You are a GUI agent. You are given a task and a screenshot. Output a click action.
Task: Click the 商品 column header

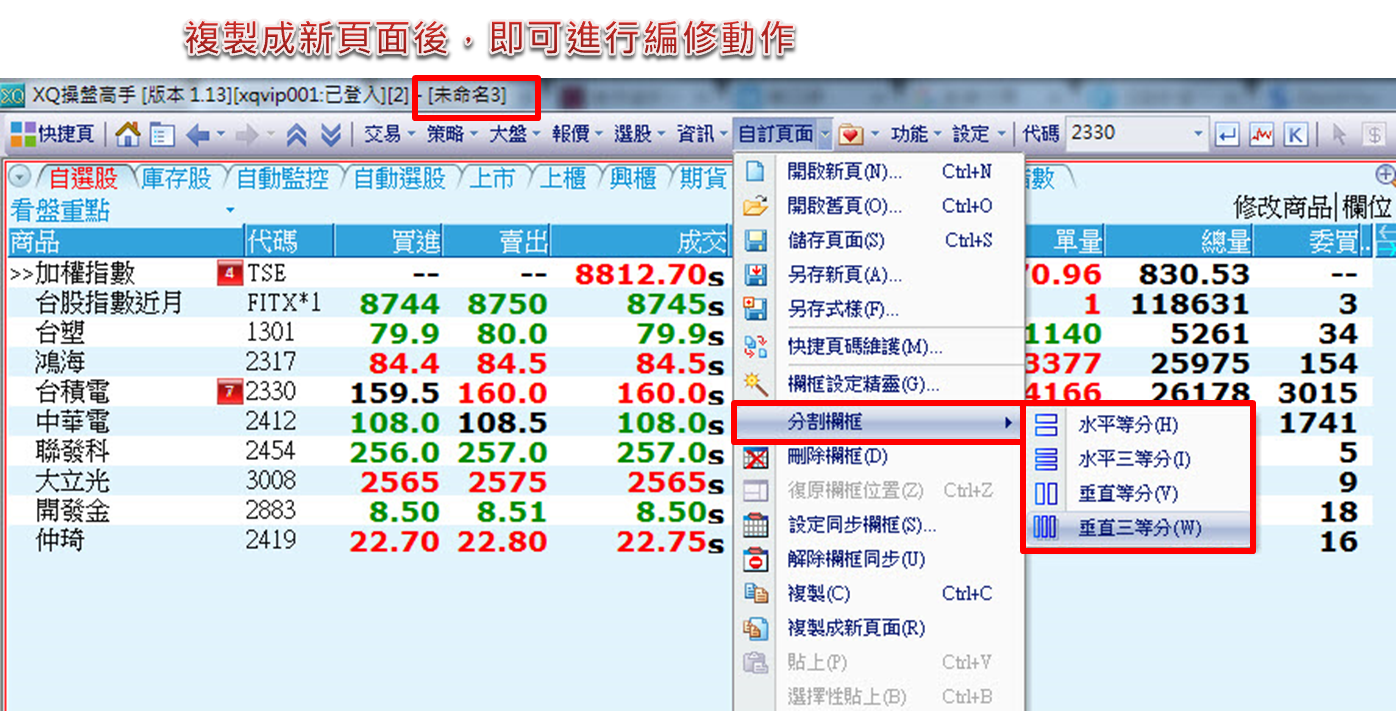[x=126, y=241]
